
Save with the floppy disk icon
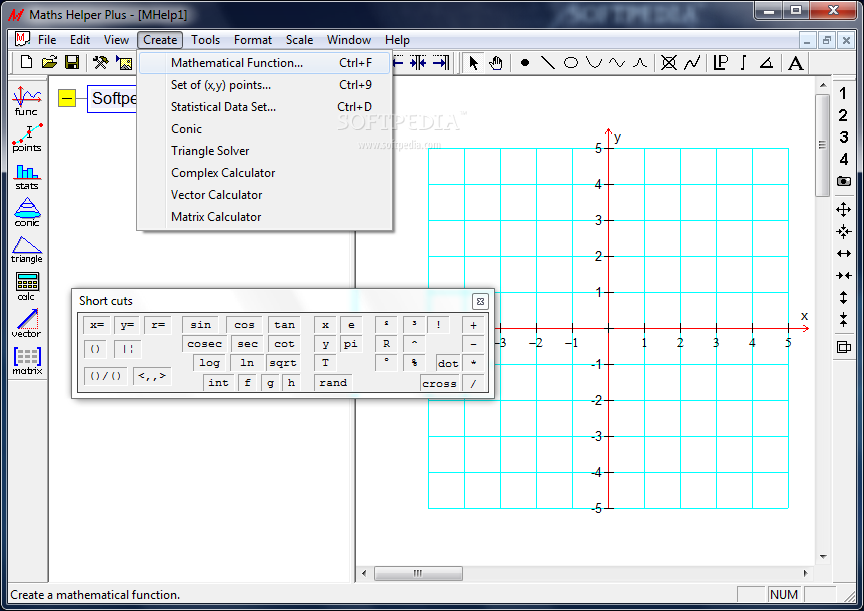tap(72, 62)
